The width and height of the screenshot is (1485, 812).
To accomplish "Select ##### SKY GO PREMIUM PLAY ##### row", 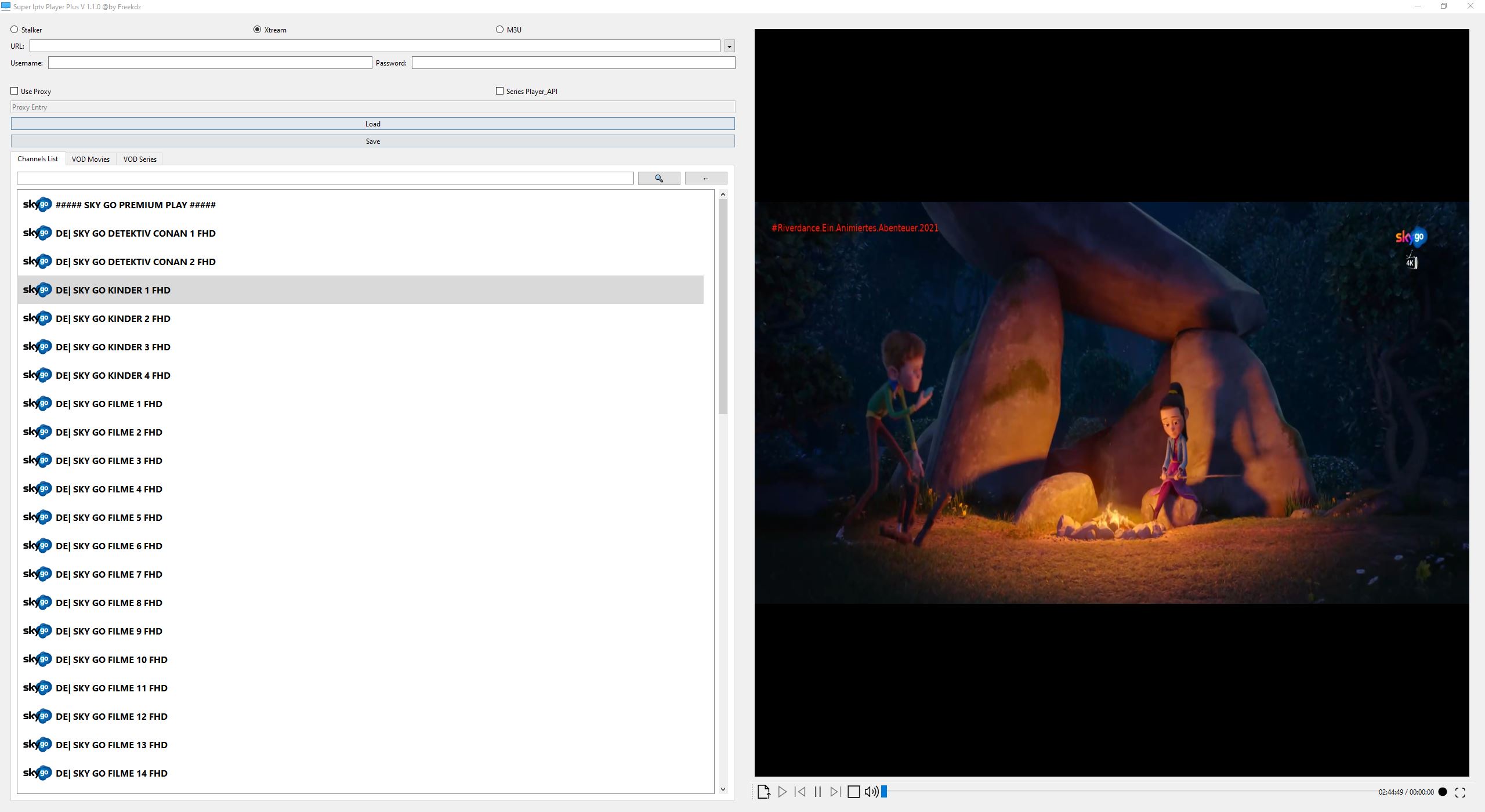I will pos(360,205).
